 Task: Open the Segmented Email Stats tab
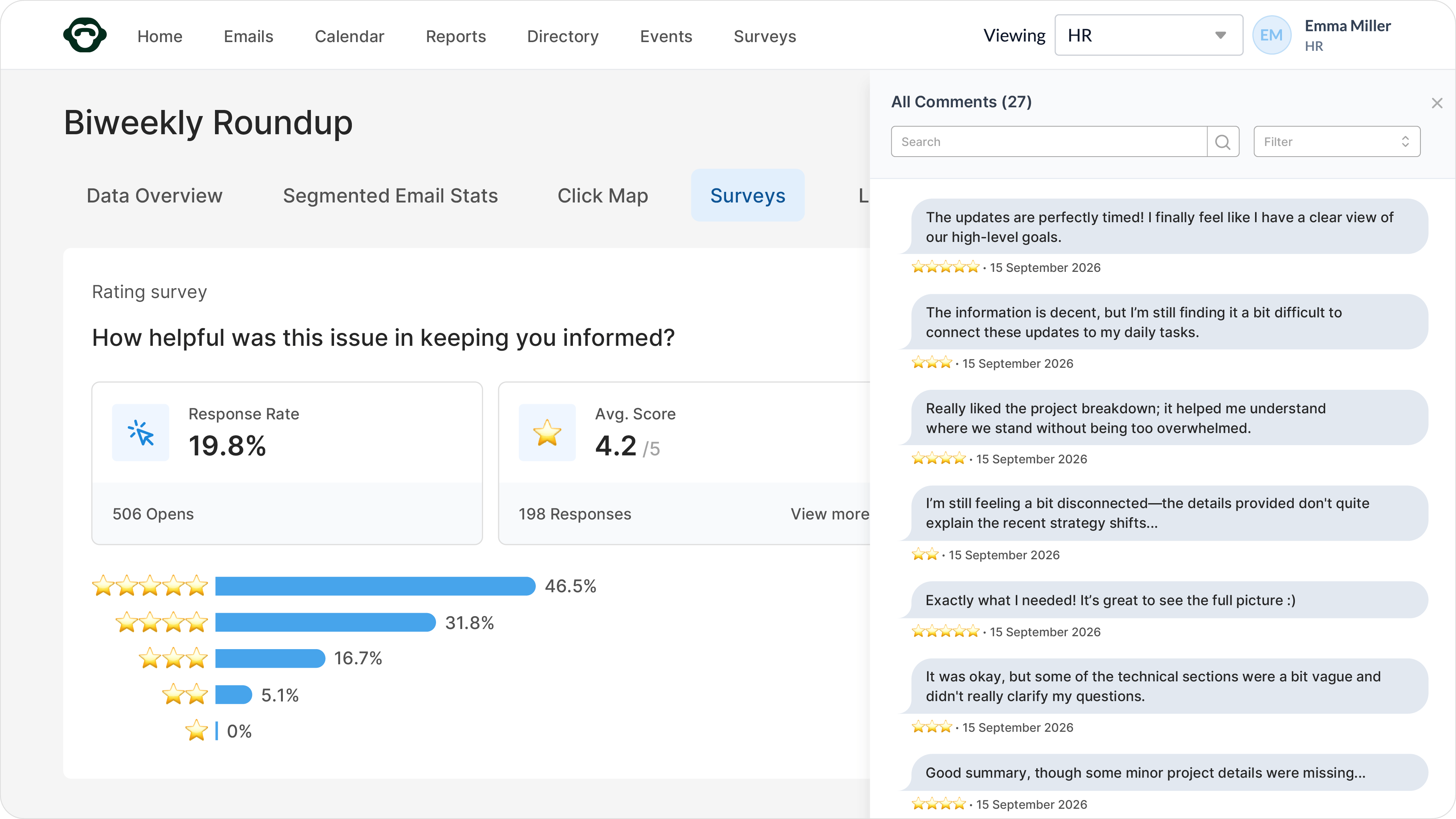tap(390, 196)
